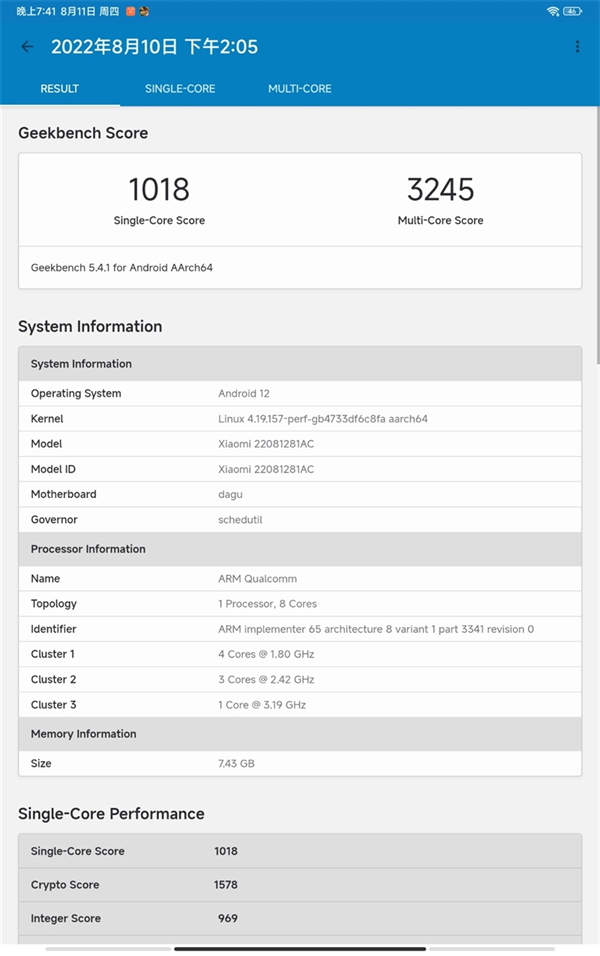Select the RESULT tab

(x=59, y=89)
